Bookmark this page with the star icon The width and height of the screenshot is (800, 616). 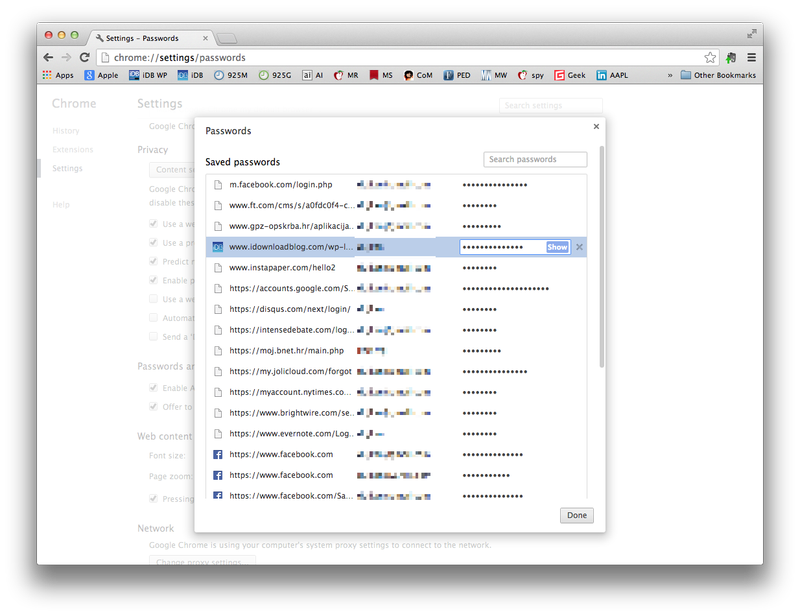(710, 58)
